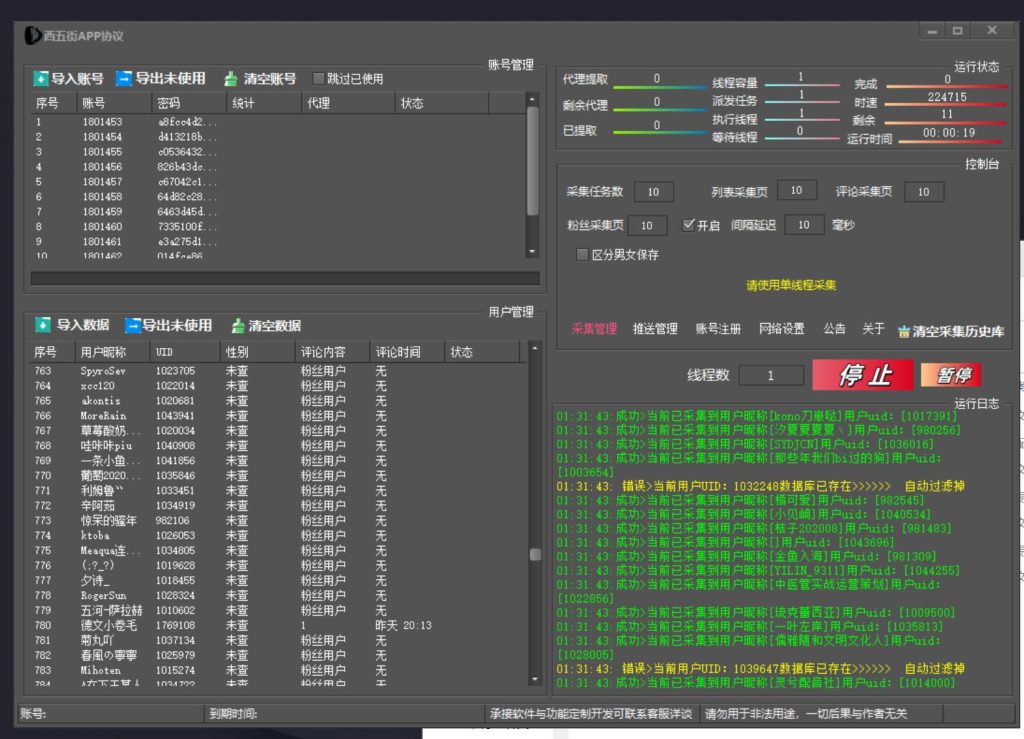Viewport: 1024px width, 739px height.
Task: Enable the 跳过已使用 checkbox
Action: click(x=317, y=78)
